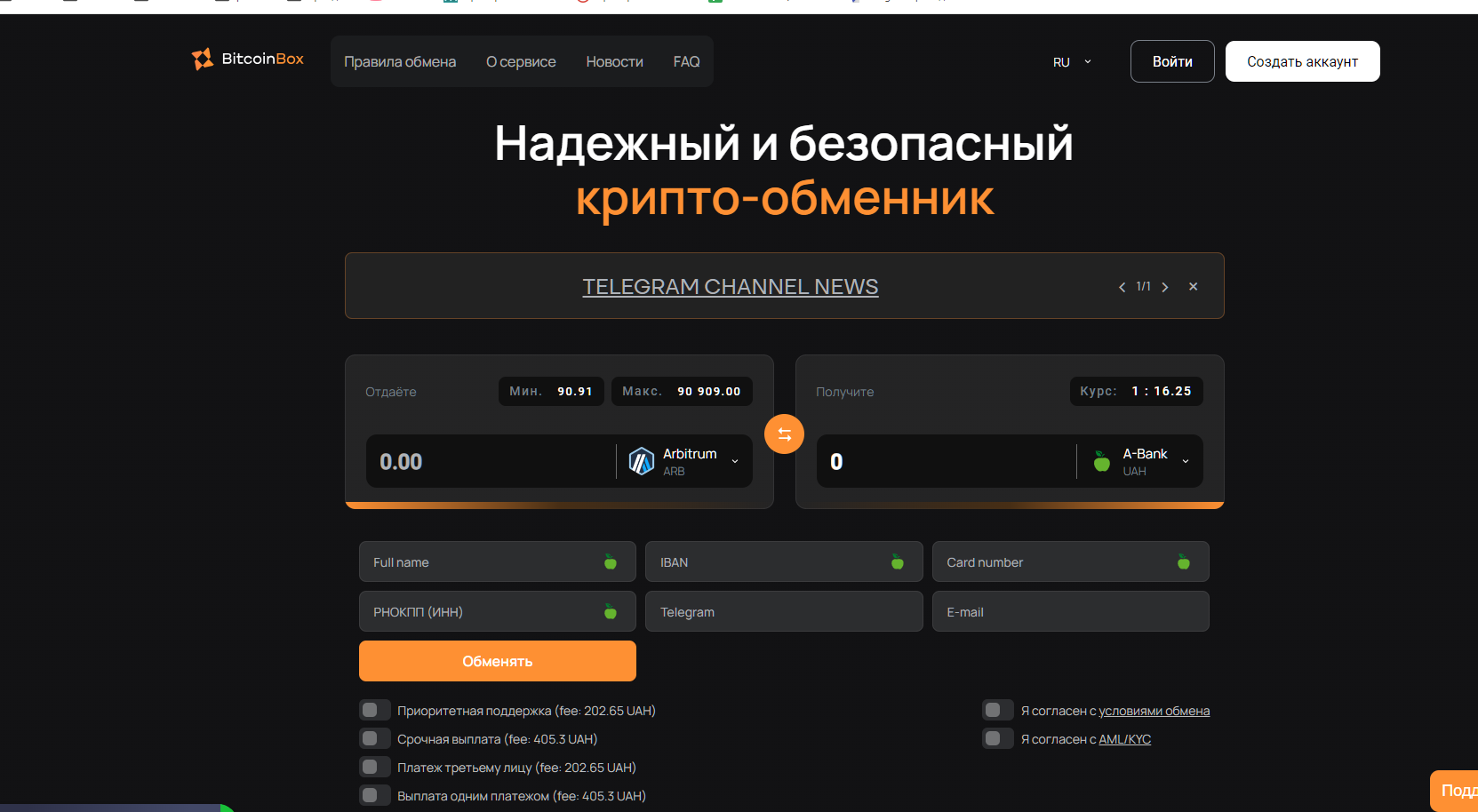
Task: Click the apple icon in IBAN field
Action: pos(897,562)
